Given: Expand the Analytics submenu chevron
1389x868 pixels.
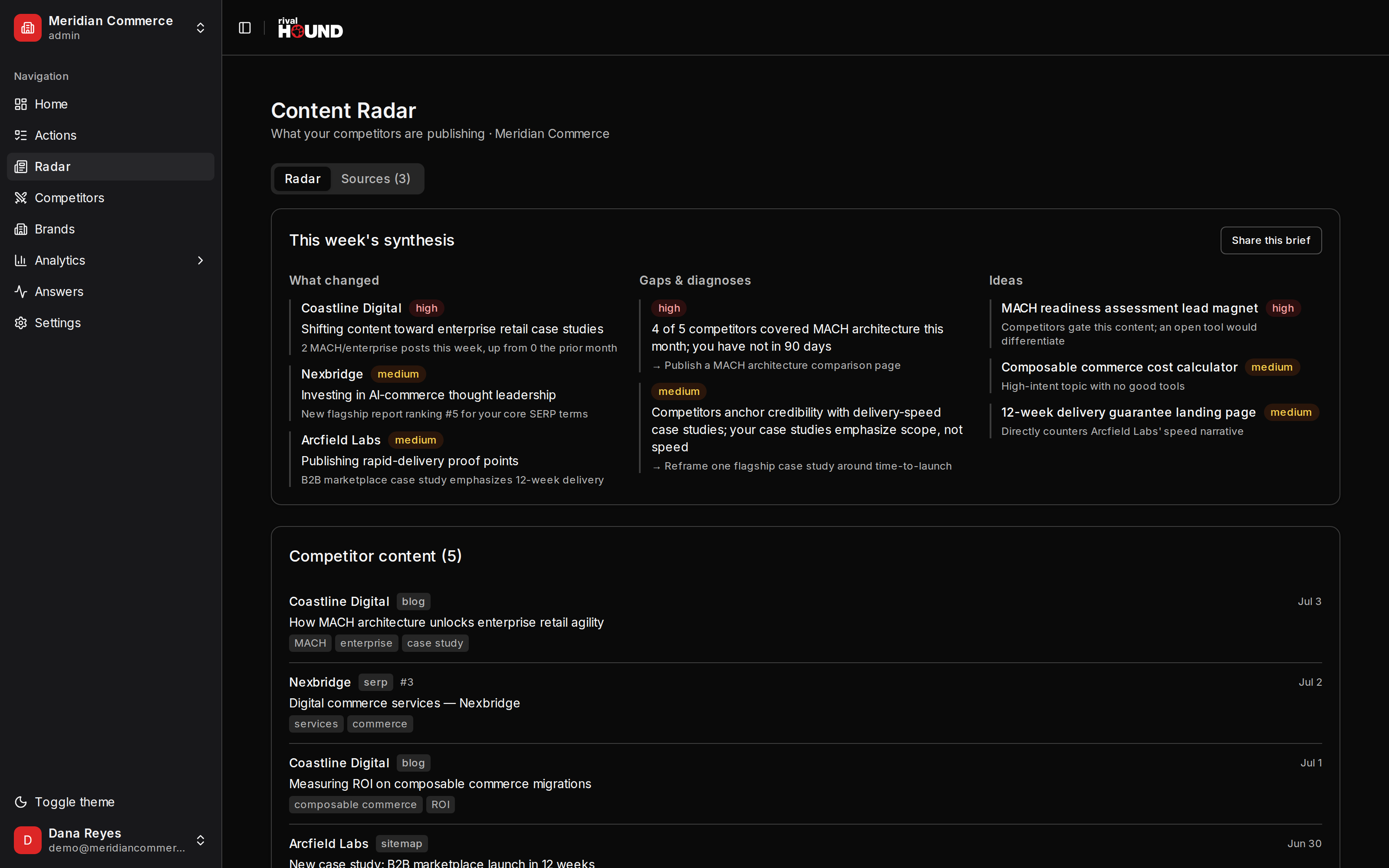Looking at the screenshot, I should [200, 261].
